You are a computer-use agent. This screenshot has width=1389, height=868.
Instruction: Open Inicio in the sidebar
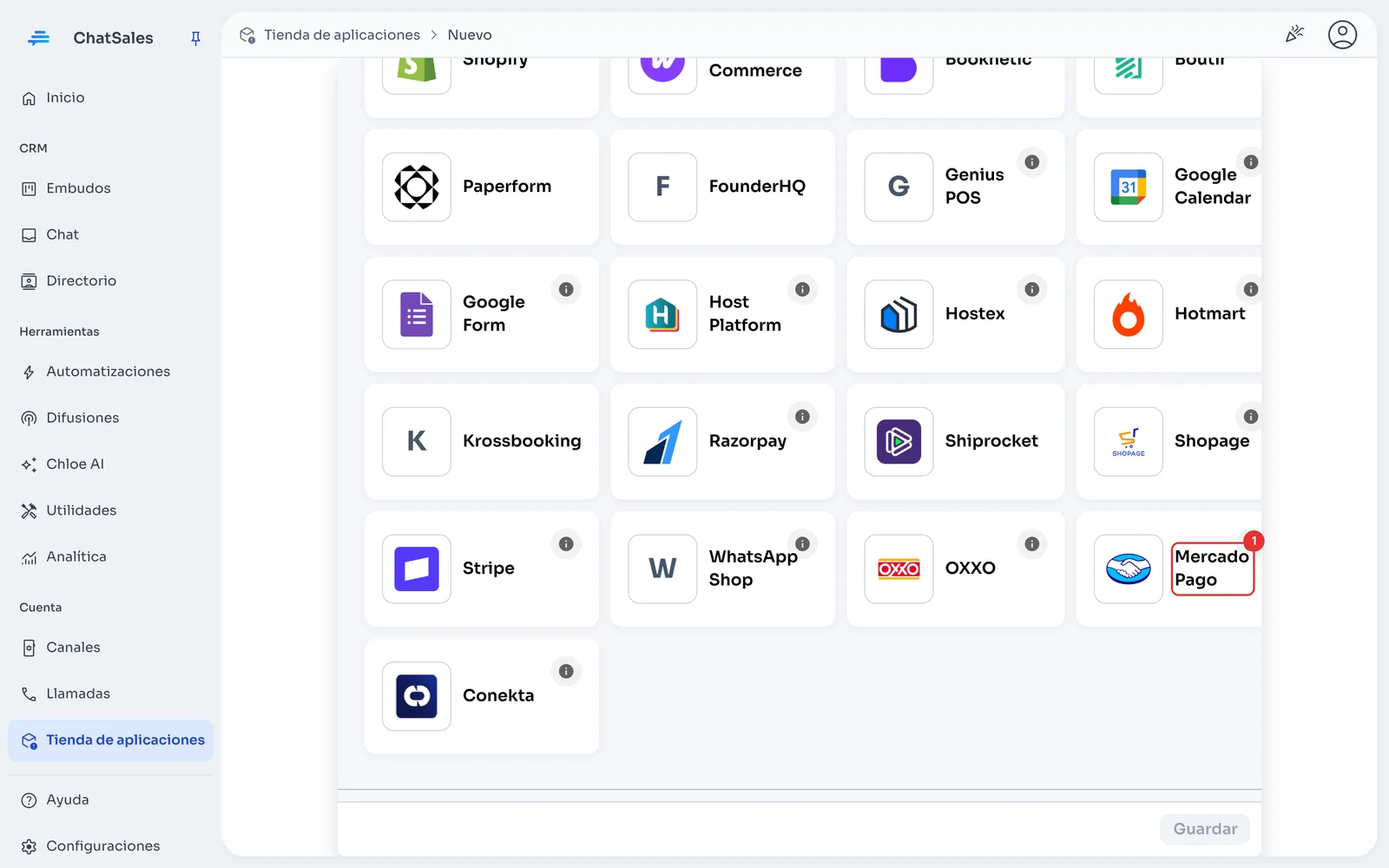pyautogui.click(x=110, y=98)
